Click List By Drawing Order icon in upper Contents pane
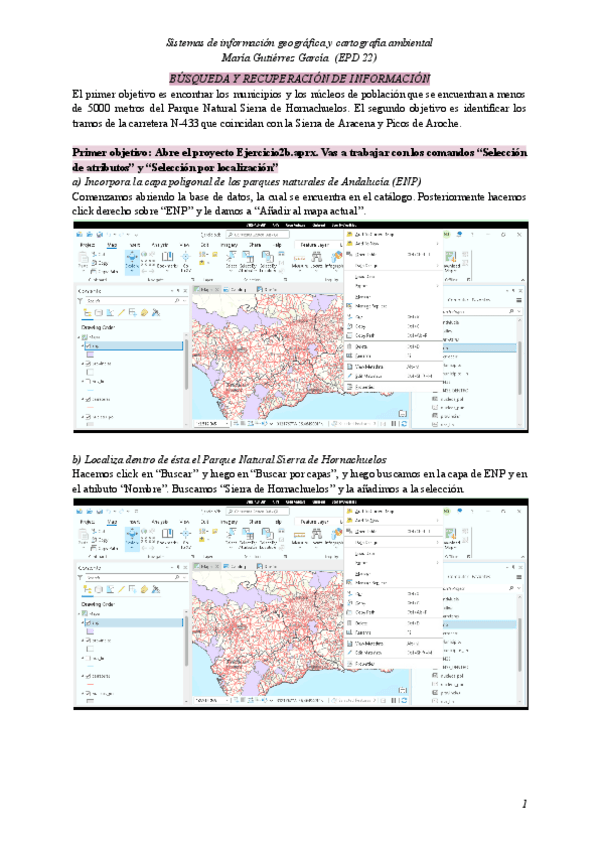 [86, 314]
